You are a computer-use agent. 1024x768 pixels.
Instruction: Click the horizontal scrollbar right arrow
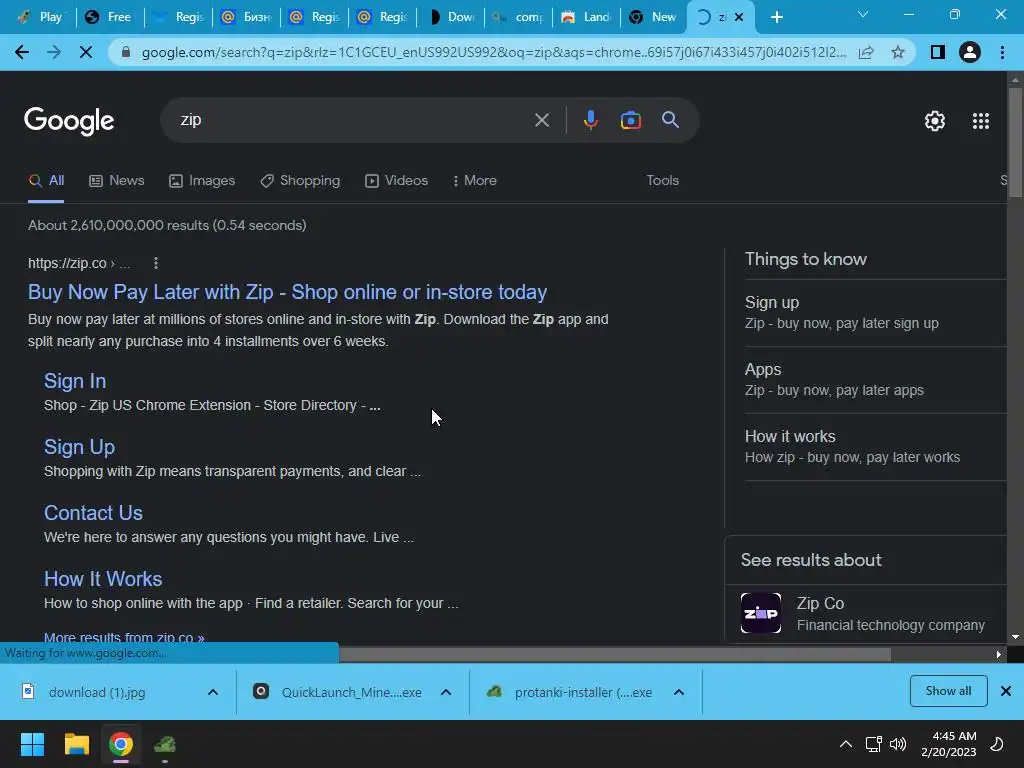[999, 654]
